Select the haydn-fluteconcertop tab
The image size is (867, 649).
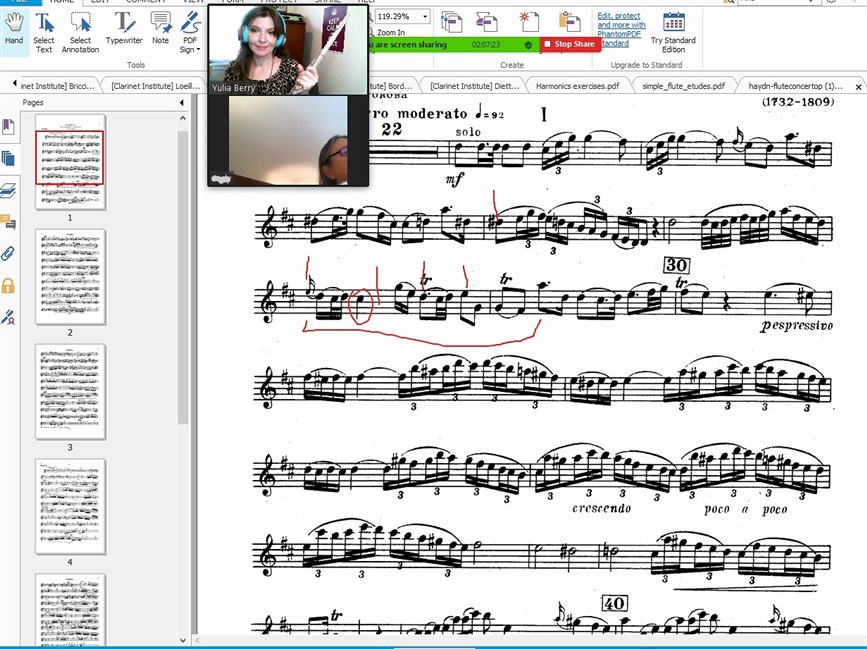point(795,86)
